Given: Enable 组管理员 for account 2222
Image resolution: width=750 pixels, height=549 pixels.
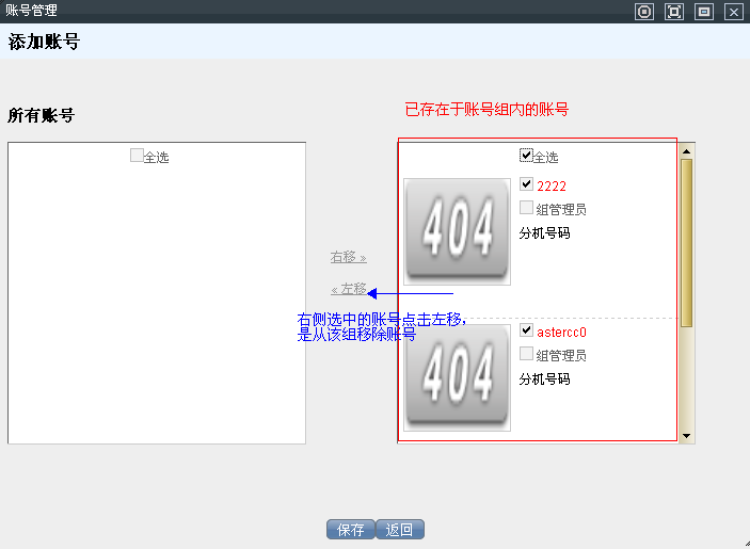Looking at the screenshot, I should click(526, 208).
